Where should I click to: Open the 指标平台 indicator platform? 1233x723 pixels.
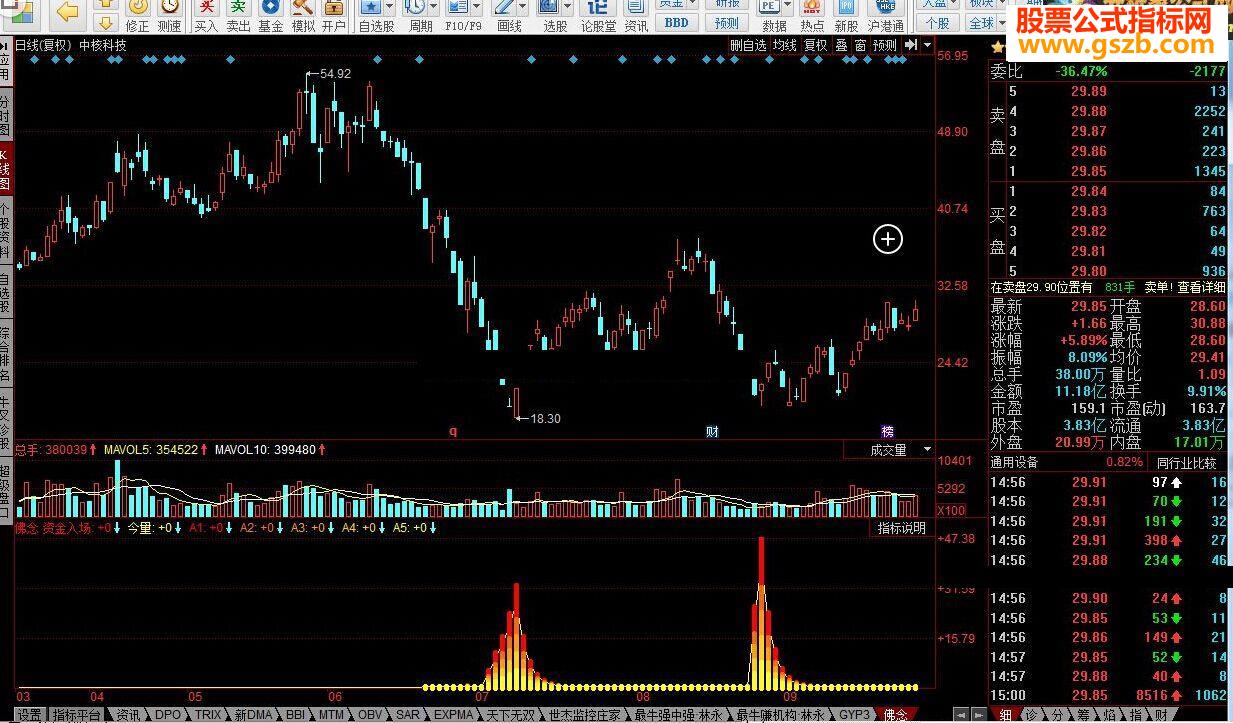pos(77,715)
